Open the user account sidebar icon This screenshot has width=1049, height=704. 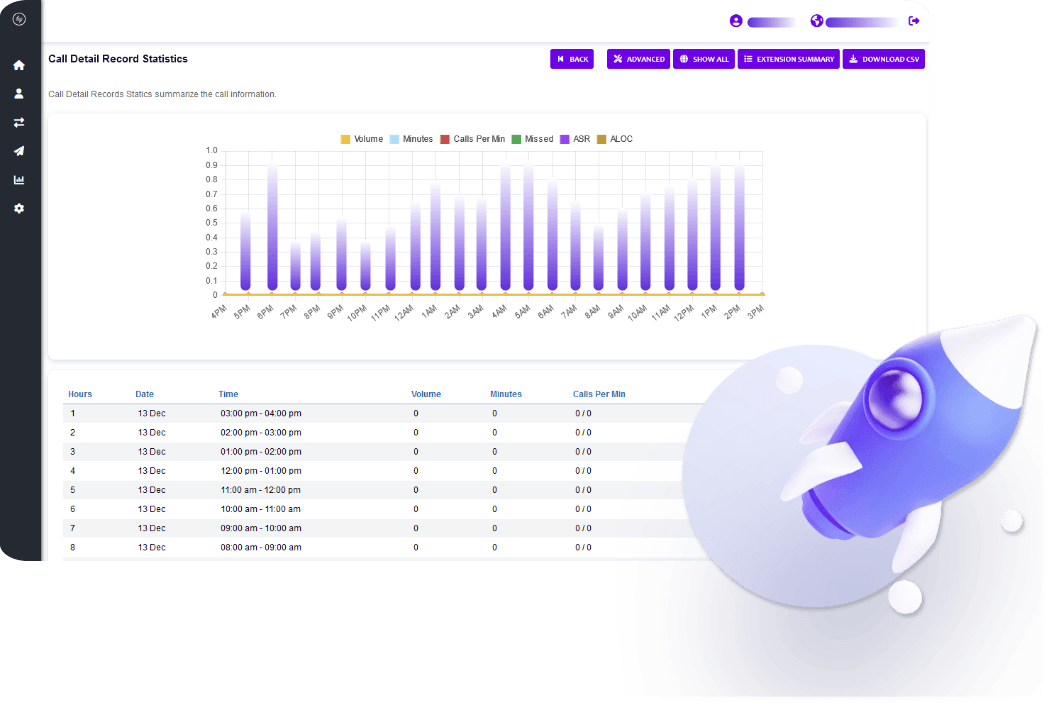(x=19, y=94)
